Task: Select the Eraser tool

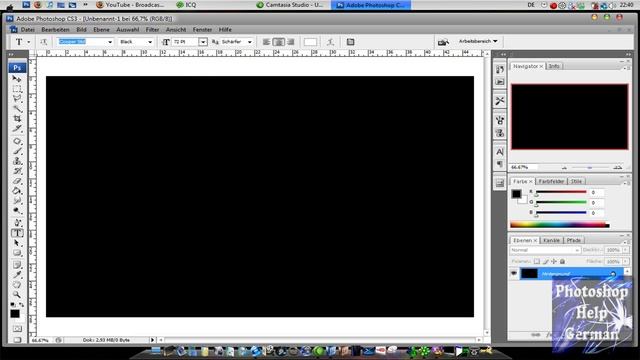Action: (17, 181)
